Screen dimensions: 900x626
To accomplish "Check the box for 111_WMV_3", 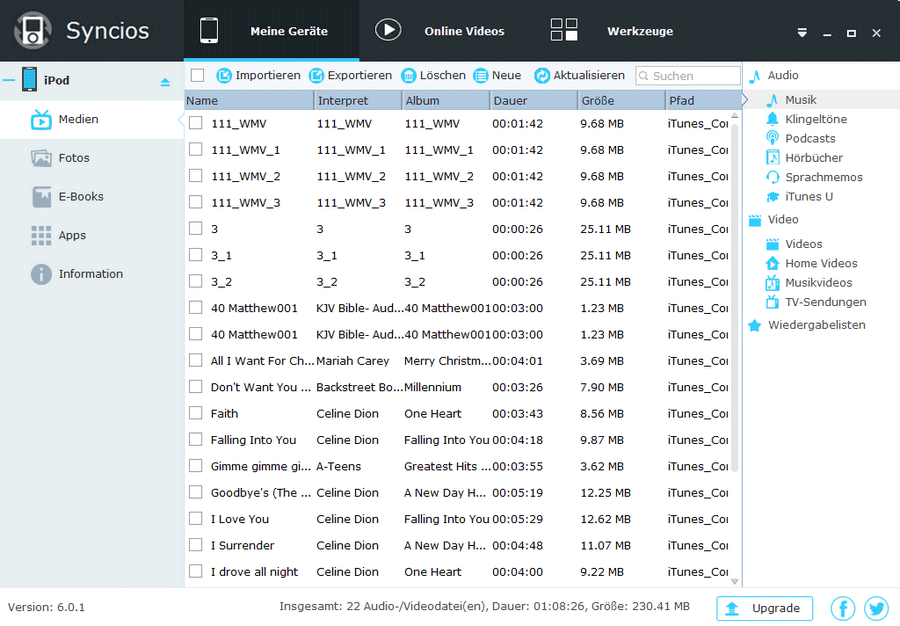I will pos(196,203).
